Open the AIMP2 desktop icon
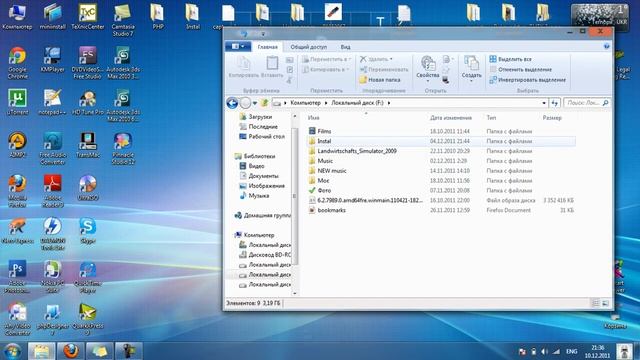The width and height of the screenshot is (640, 360). pos(17,144)
